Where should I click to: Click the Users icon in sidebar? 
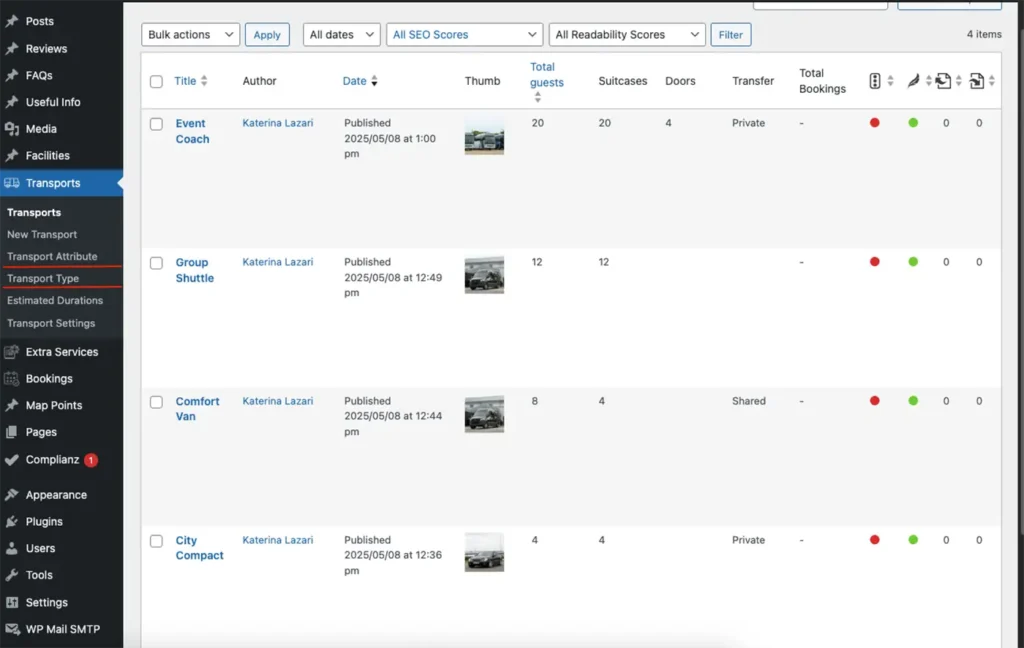pos(12,548)
